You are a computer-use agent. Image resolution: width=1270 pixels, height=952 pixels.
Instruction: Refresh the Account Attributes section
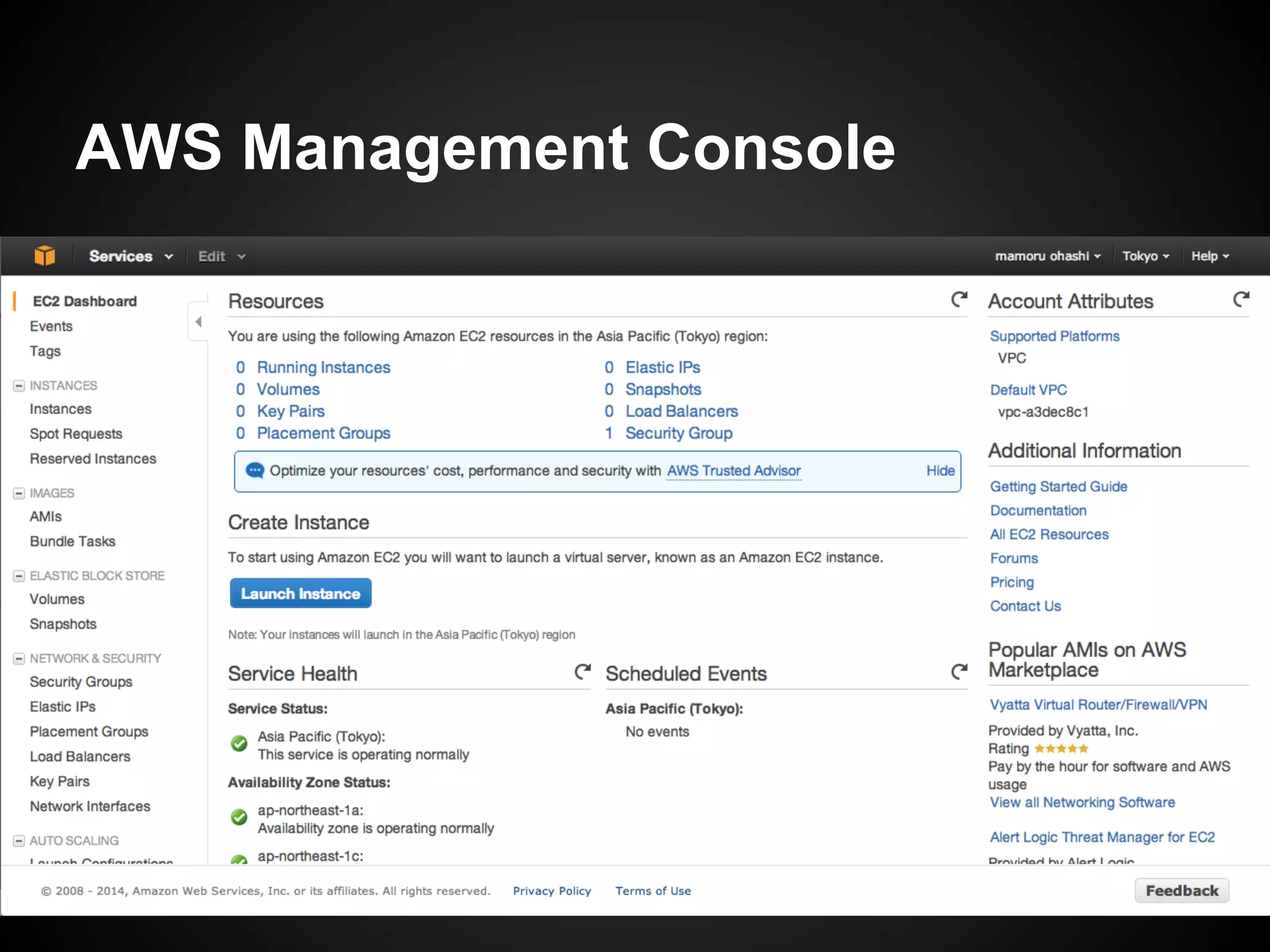click(x=1241, y=300)
